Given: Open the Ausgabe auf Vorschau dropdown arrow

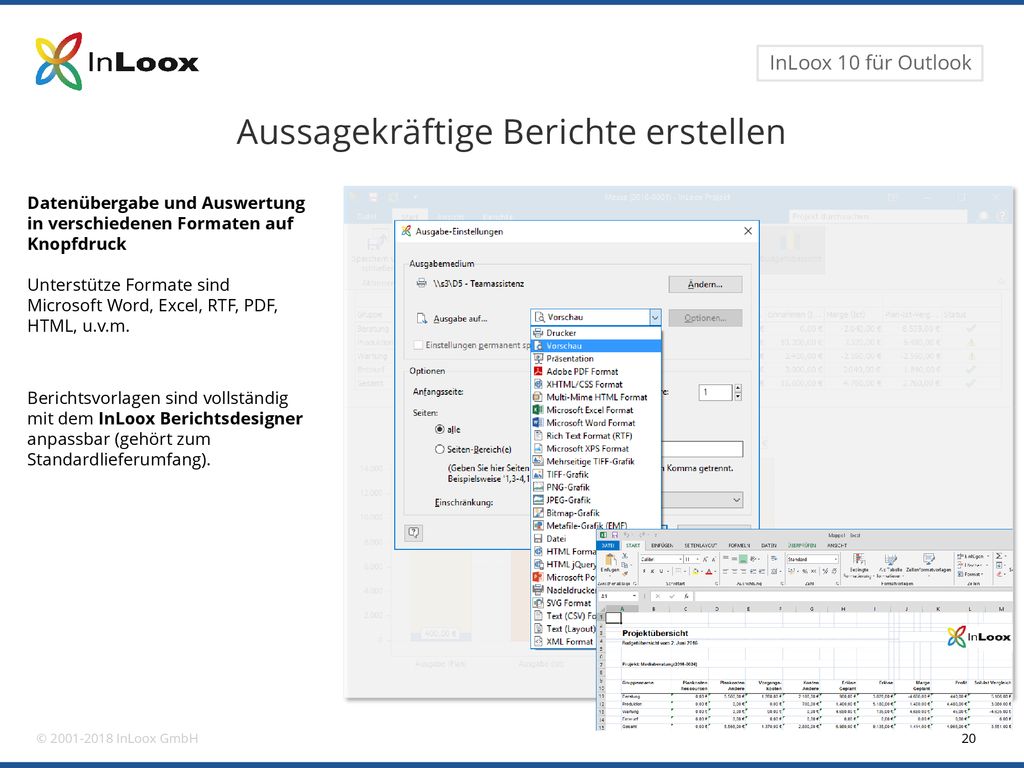Looking at the screenshot, I should 655,317.
